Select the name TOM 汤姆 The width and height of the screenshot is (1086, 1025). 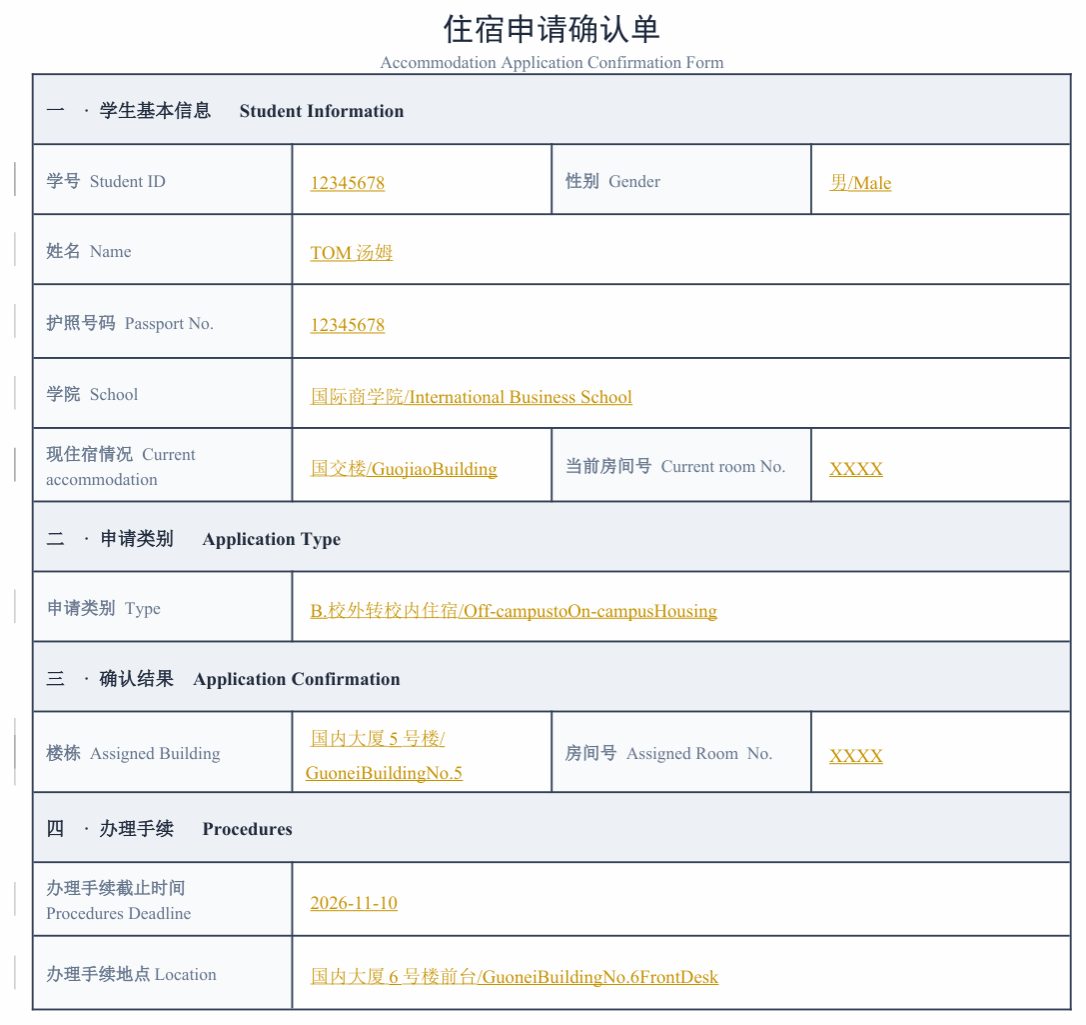coord(351,253)
